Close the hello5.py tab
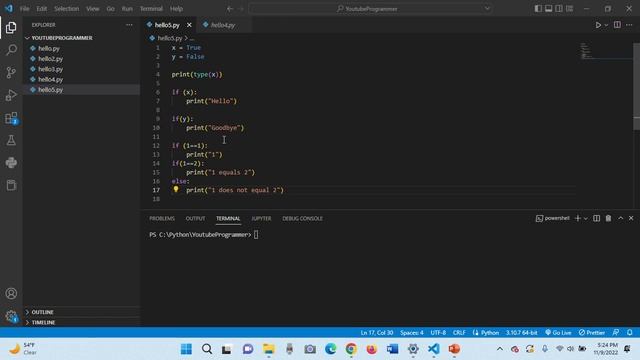The image size is (640, 360). (189, 25)
